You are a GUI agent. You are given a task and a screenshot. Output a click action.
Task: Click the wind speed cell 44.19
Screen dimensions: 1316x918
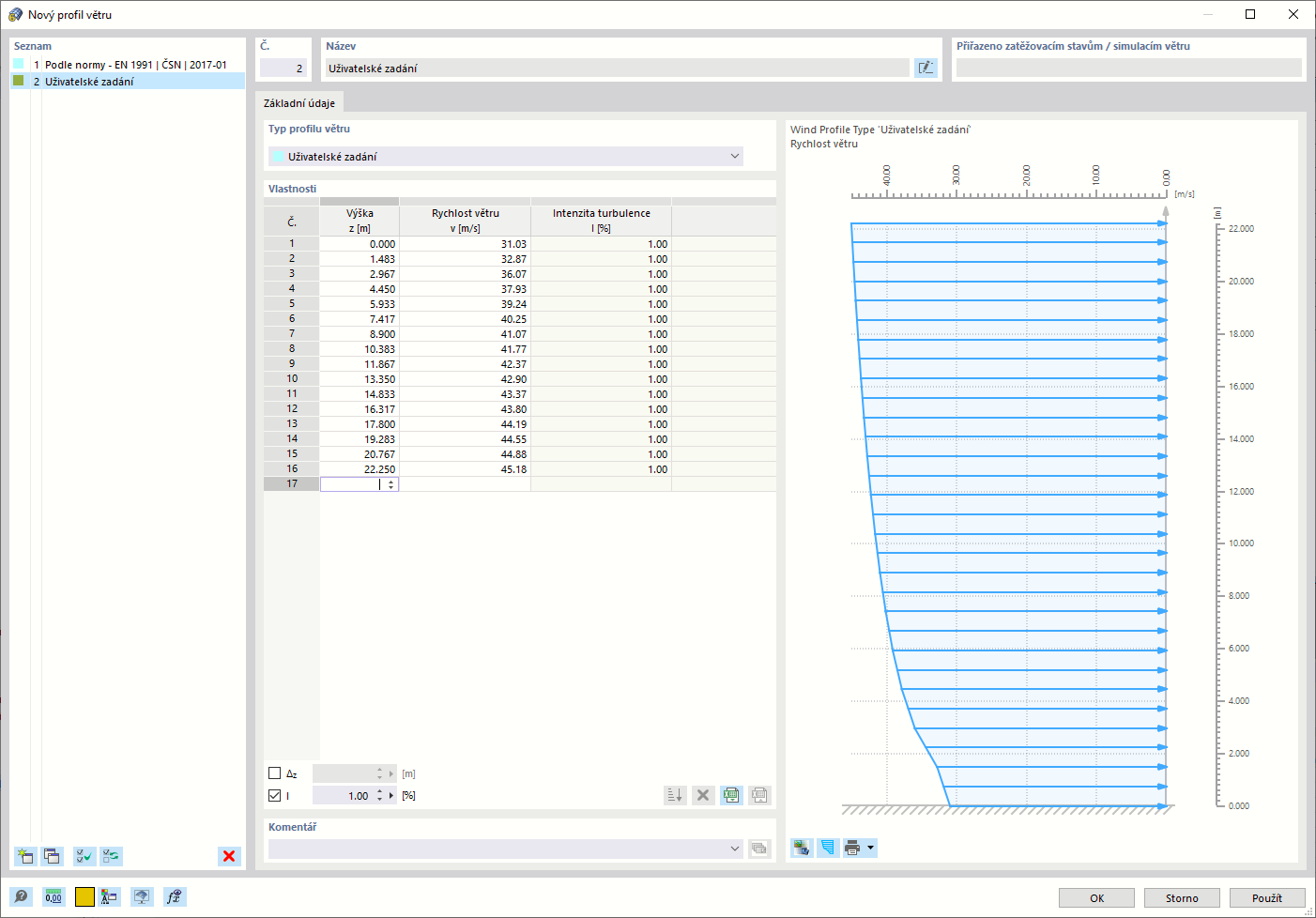click(x=465, y=424)
